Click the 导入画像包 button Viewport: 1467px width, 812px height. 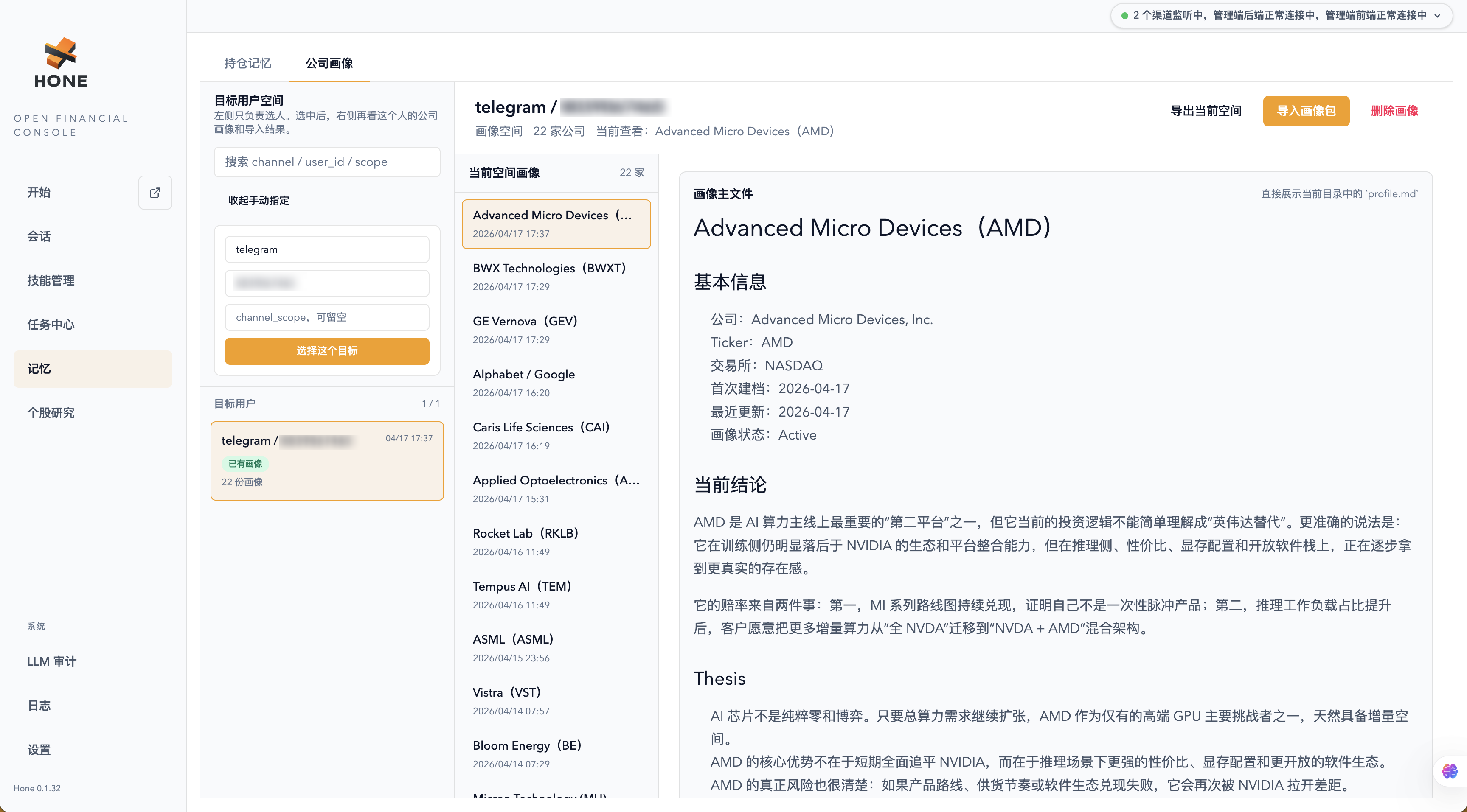tap(1306, 110)
